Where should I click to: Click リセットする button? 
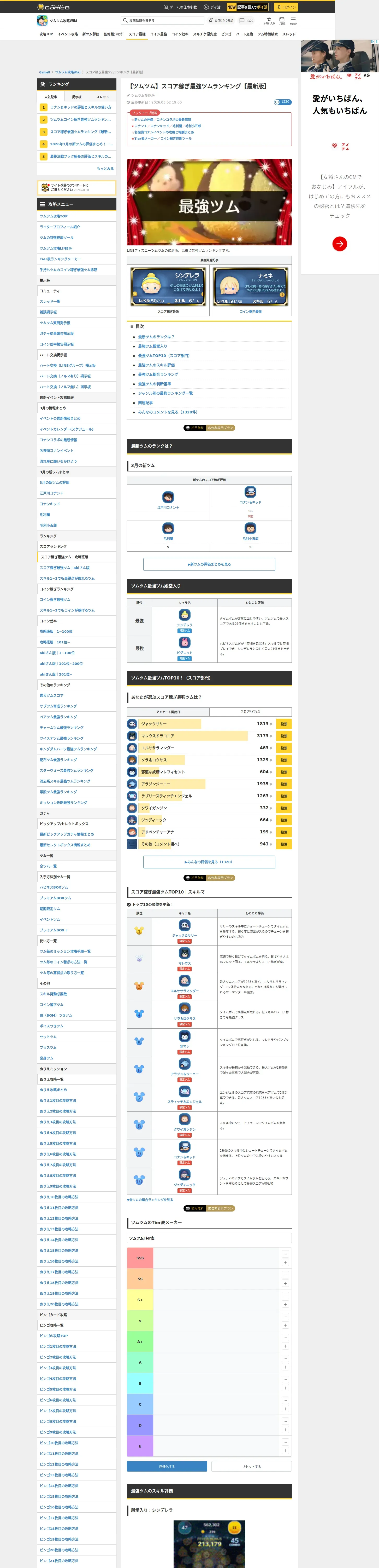click(x=251, y=1466)
